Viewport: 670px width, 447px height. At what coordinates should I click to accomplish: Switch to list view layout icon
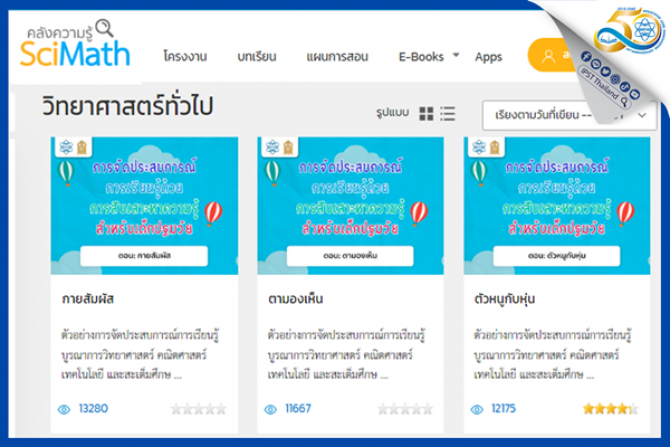(447, 114)
